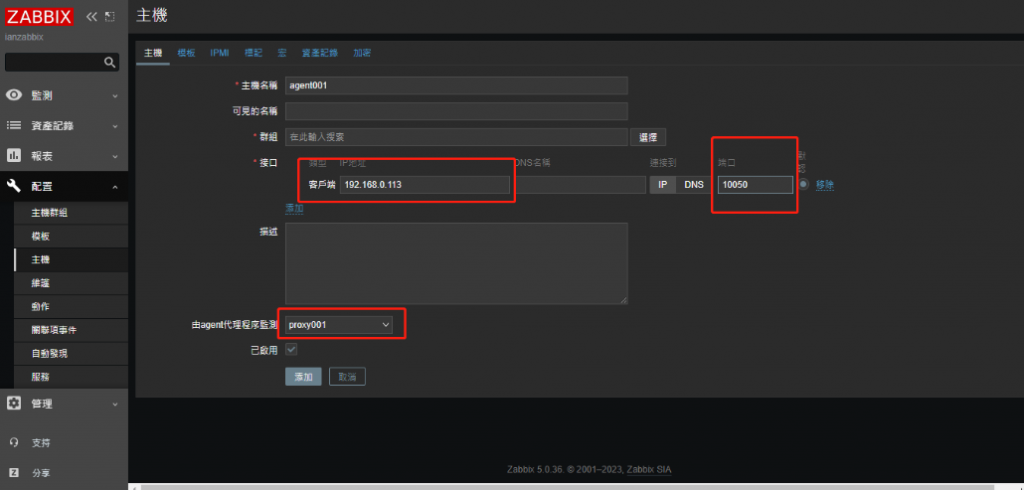Switch to the 加密 tab
Image resolution: width=1024 pixels, height=490 pixels.
[362, 53]
